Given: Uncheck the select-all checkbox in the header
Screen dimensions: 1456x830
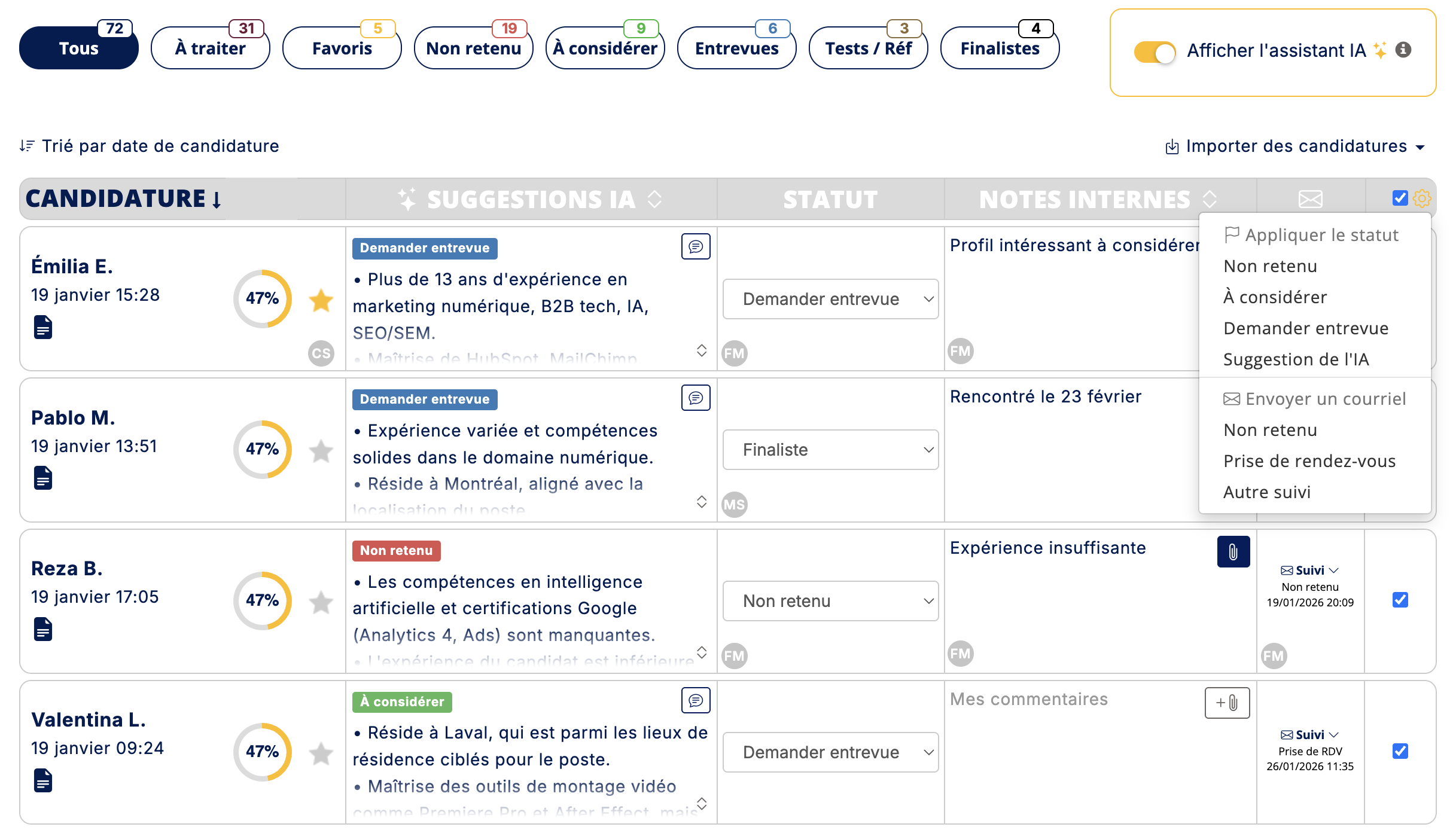Looking at the screenshot, I should [x=1399, y=197].
